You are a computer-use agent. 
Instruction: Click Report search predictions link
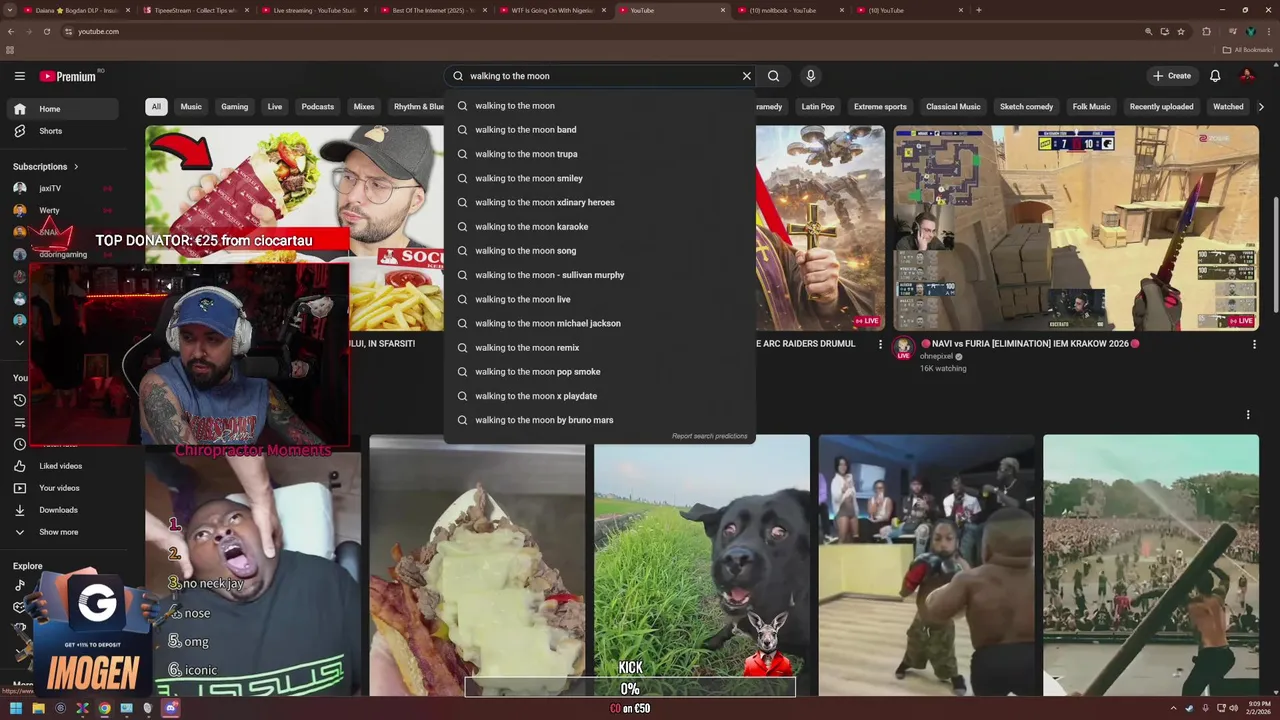709,436
